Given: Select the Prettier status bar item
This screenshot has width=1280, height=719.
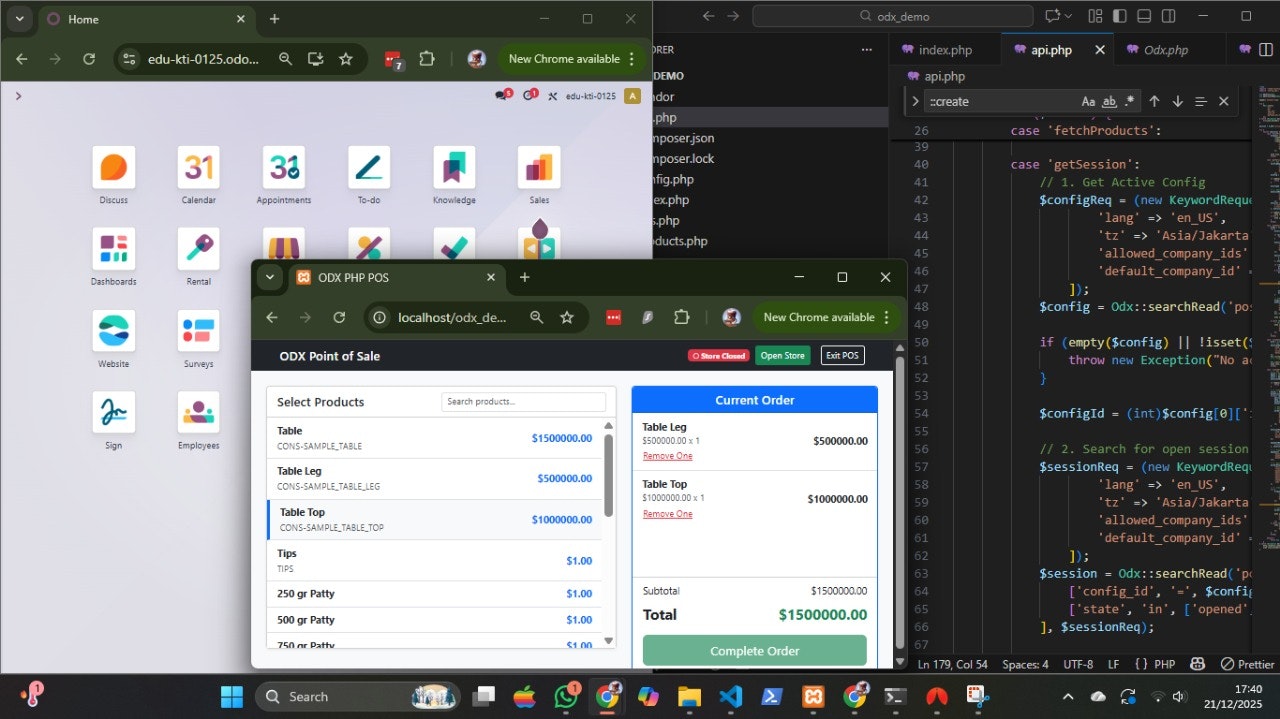Looking at the screenshot, I should pyautogui.click(x=1247, y=663).
